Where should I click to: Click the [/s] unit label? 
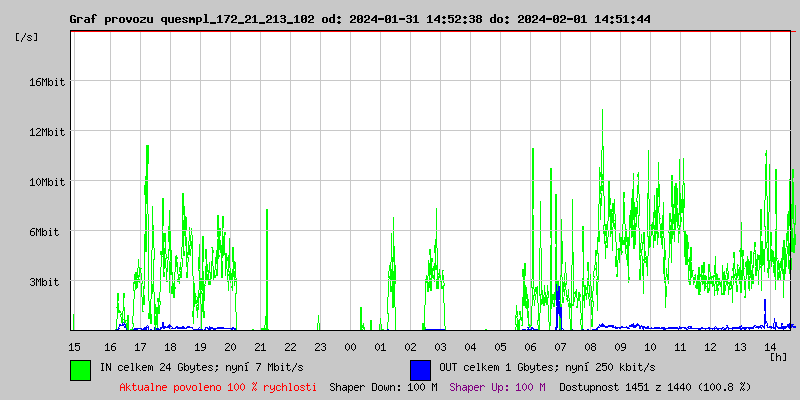pos(28,37)
